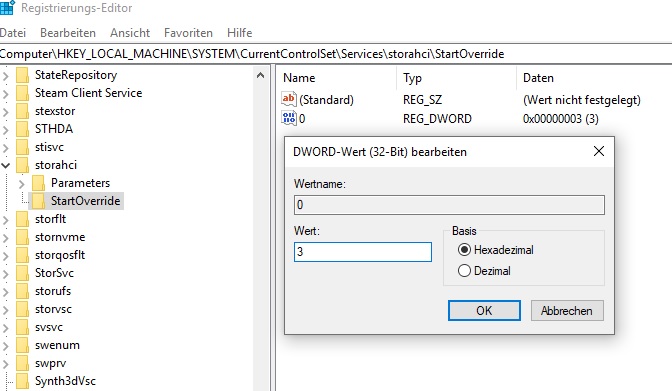Click the Wertname field
The height and width of the screenshot is (391, 672).
(449, 205)
